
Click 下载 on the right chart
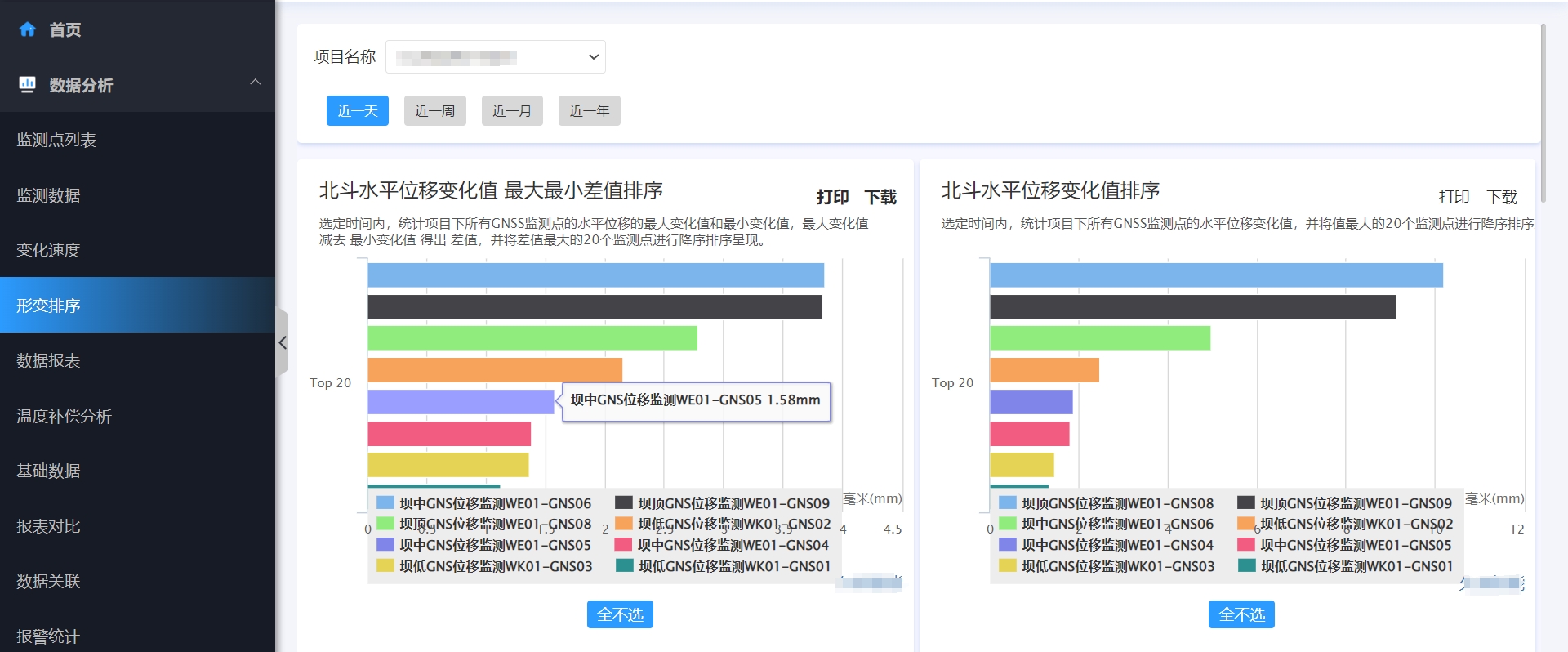pos(1502,197)
